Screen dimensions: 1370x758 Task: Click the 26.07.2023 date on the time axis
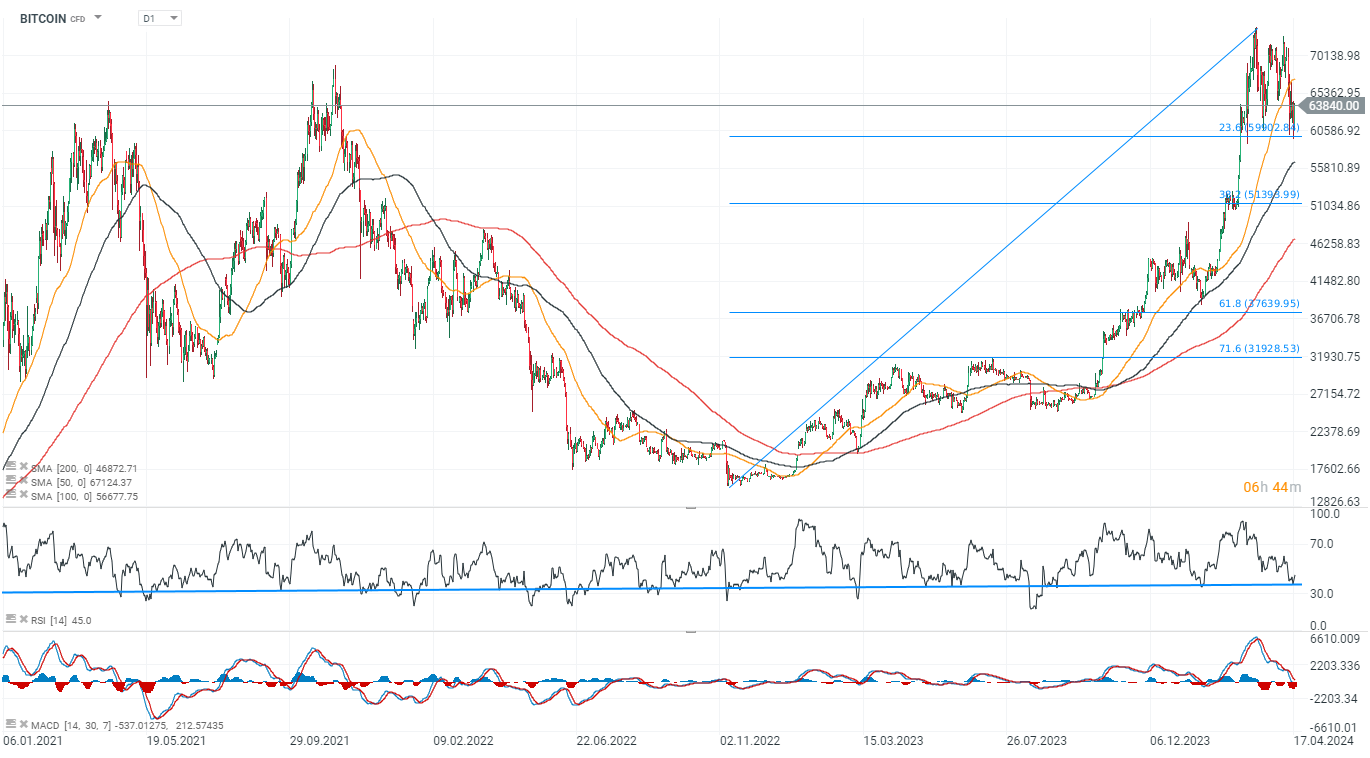tap(1035, 741)
